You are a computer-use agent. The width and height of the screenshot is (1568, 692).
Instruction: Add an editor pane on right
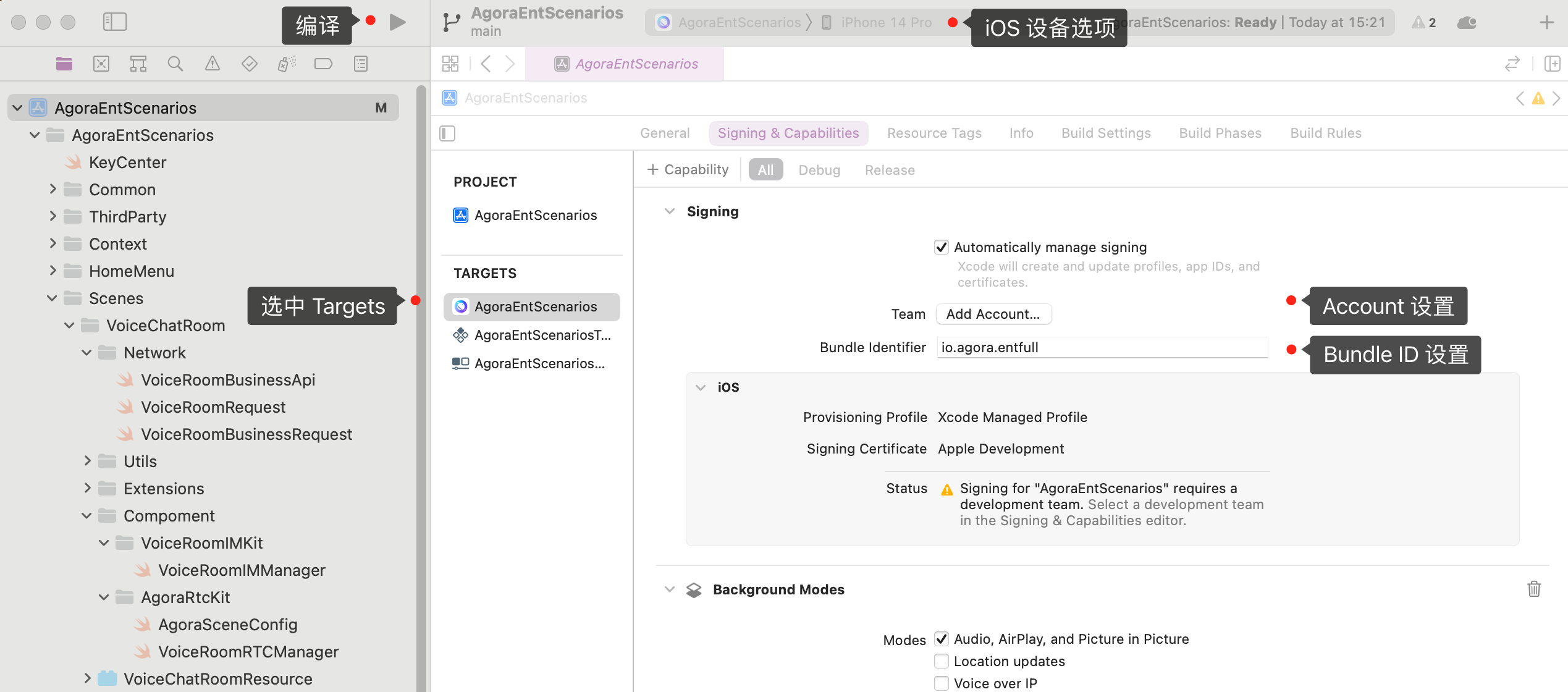(1553, 64)
